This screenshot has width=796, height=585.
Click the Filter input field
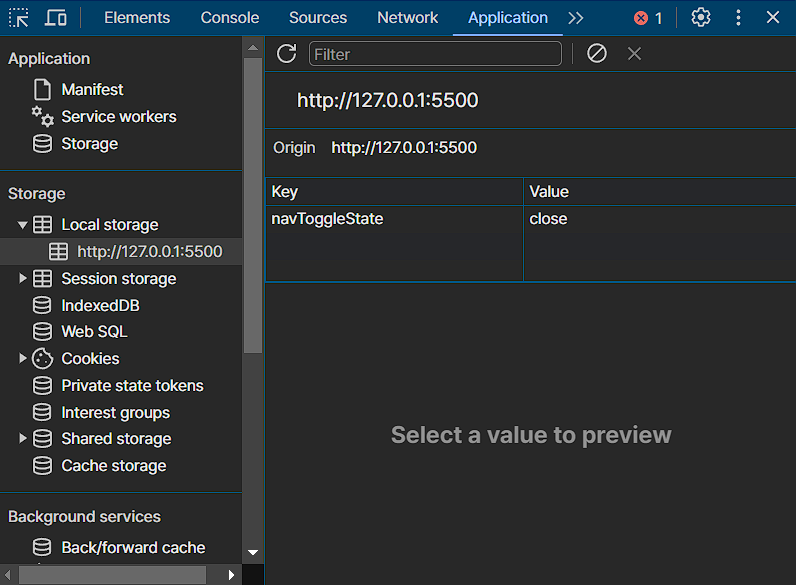(435, 54)
